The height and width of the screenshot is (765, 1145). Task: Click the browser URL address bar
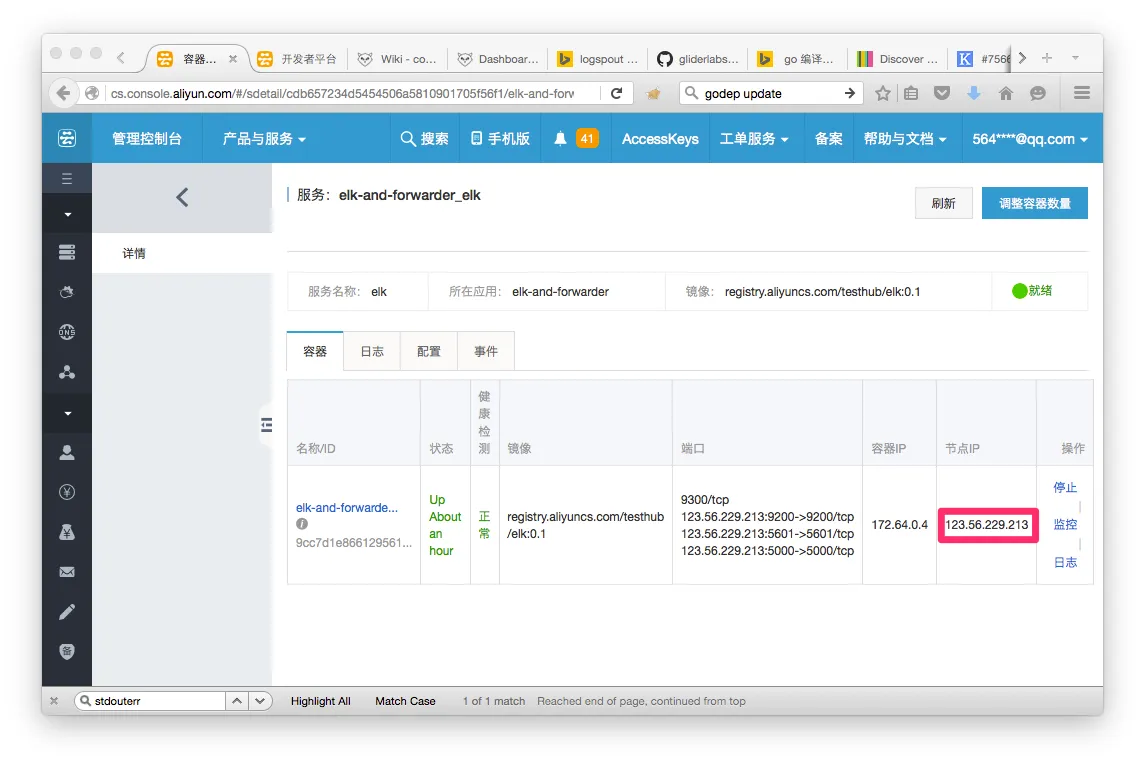pos(351,93)
